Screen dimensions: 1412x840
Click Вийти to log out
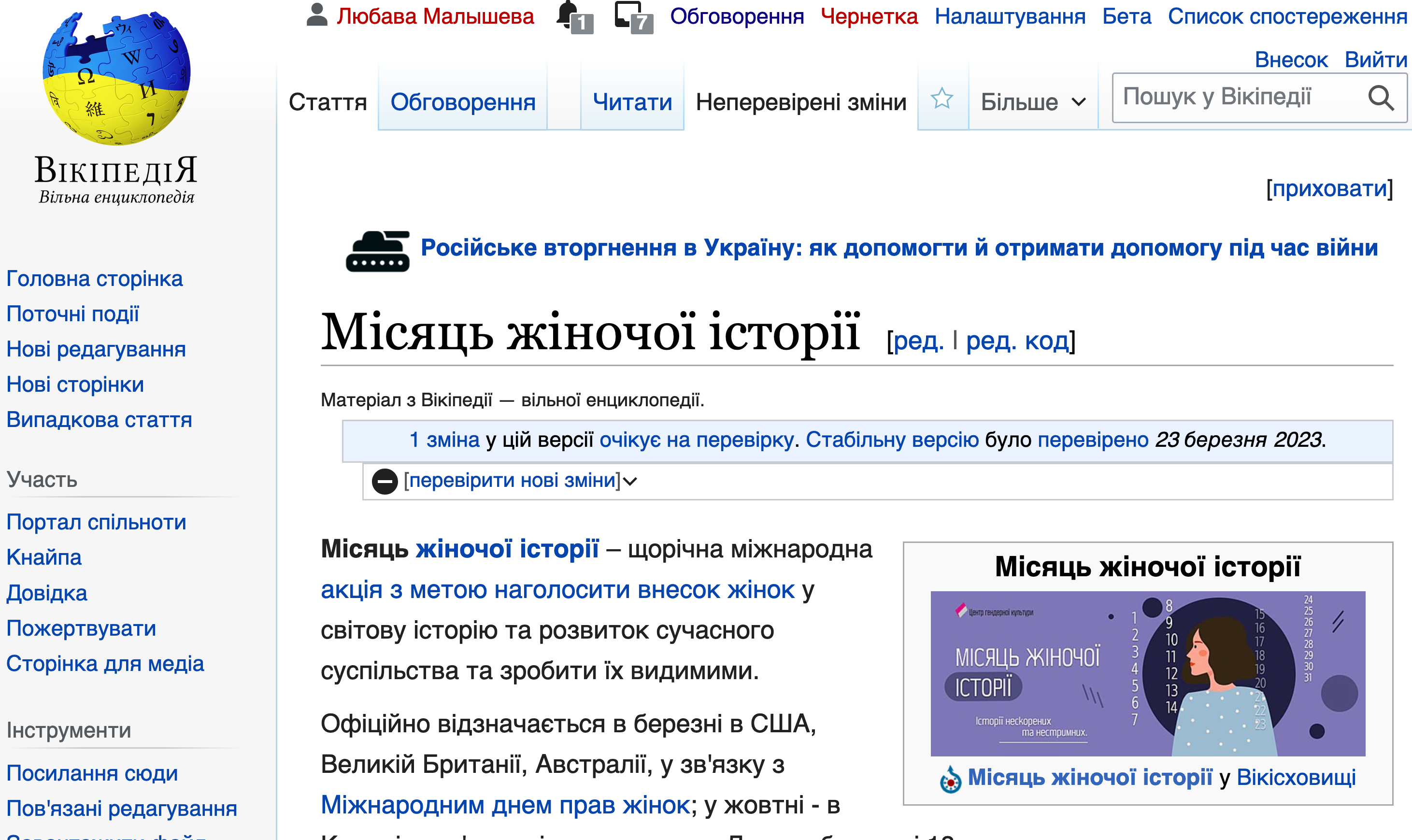pos(1376,59)
